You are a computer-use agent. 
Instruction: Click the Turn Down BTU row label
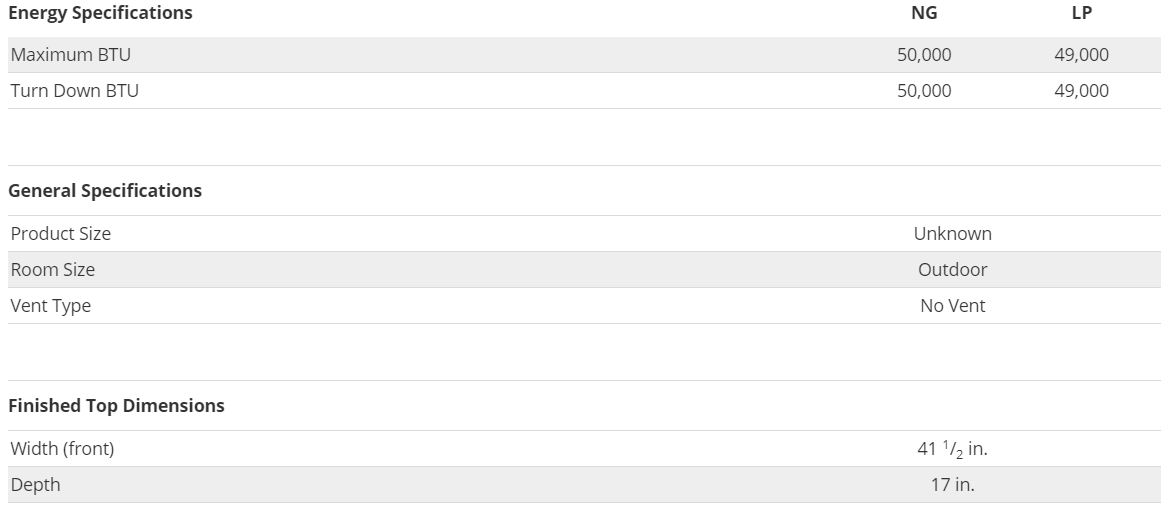coord(74,91)
